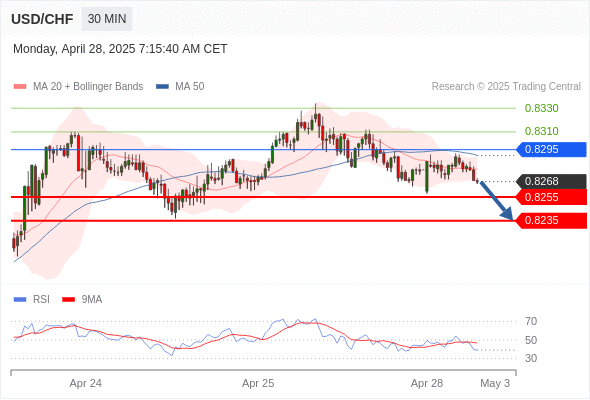This screenshot has width=590, height=400.
Task: Click the green 0.8310 resistance label
Action: (541, 131)
